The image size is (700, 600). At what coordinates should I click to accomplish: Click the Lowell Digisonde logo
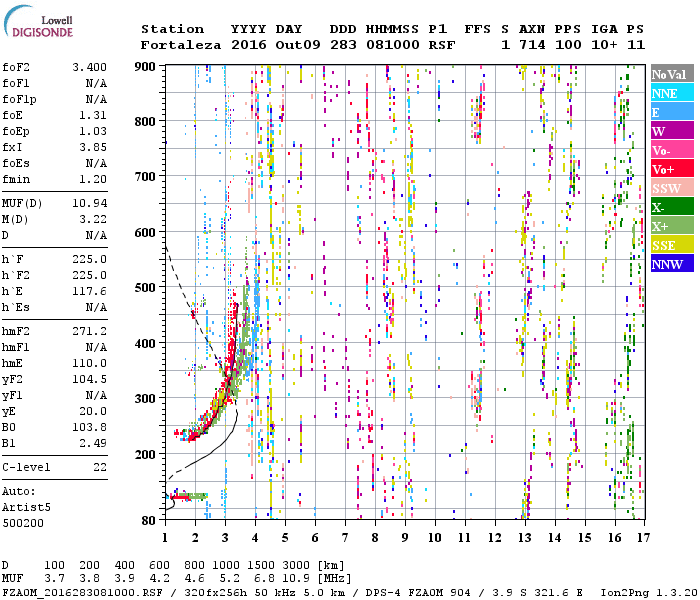[x=38, y=21]
